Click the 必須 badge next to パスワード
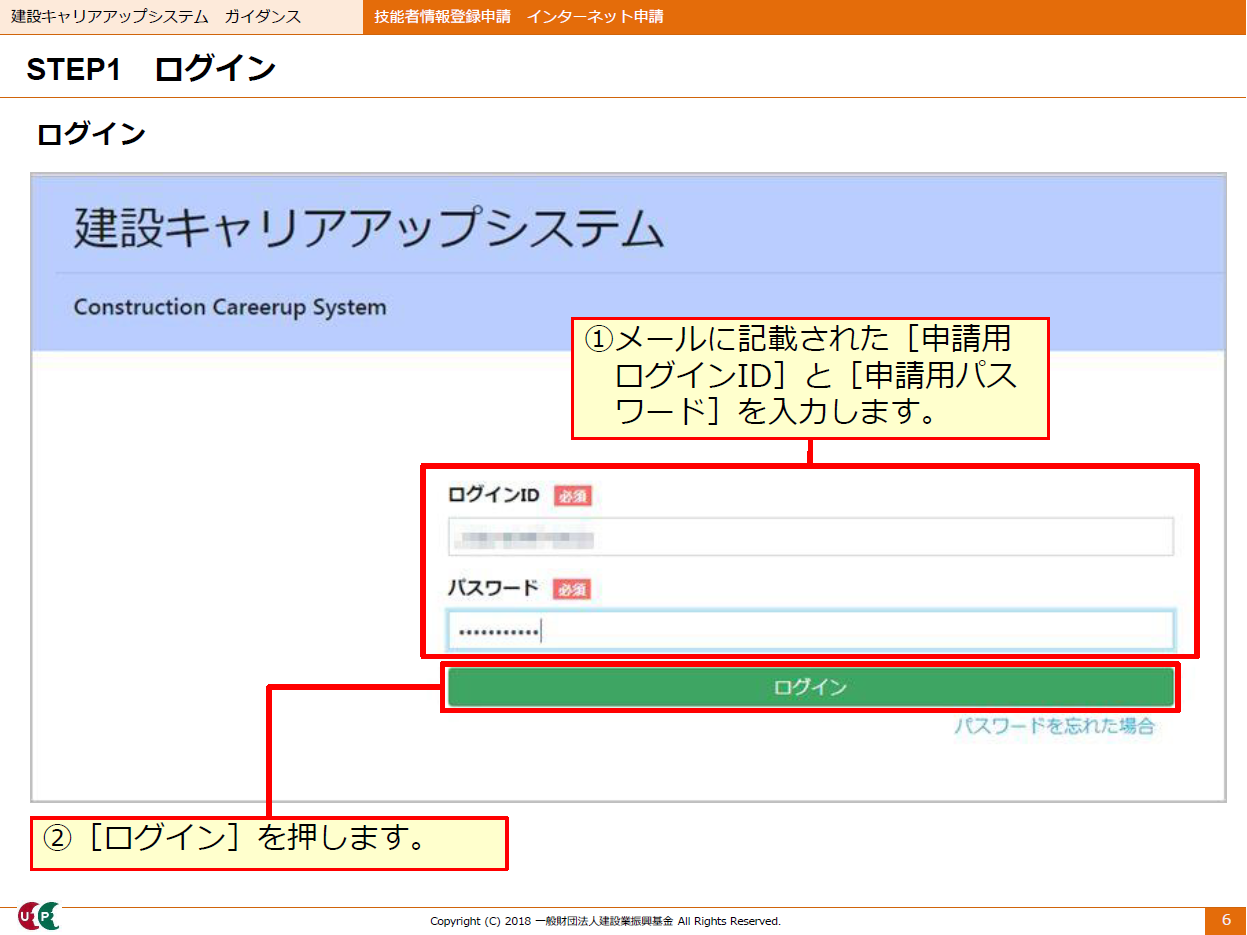 coord(572,589)
